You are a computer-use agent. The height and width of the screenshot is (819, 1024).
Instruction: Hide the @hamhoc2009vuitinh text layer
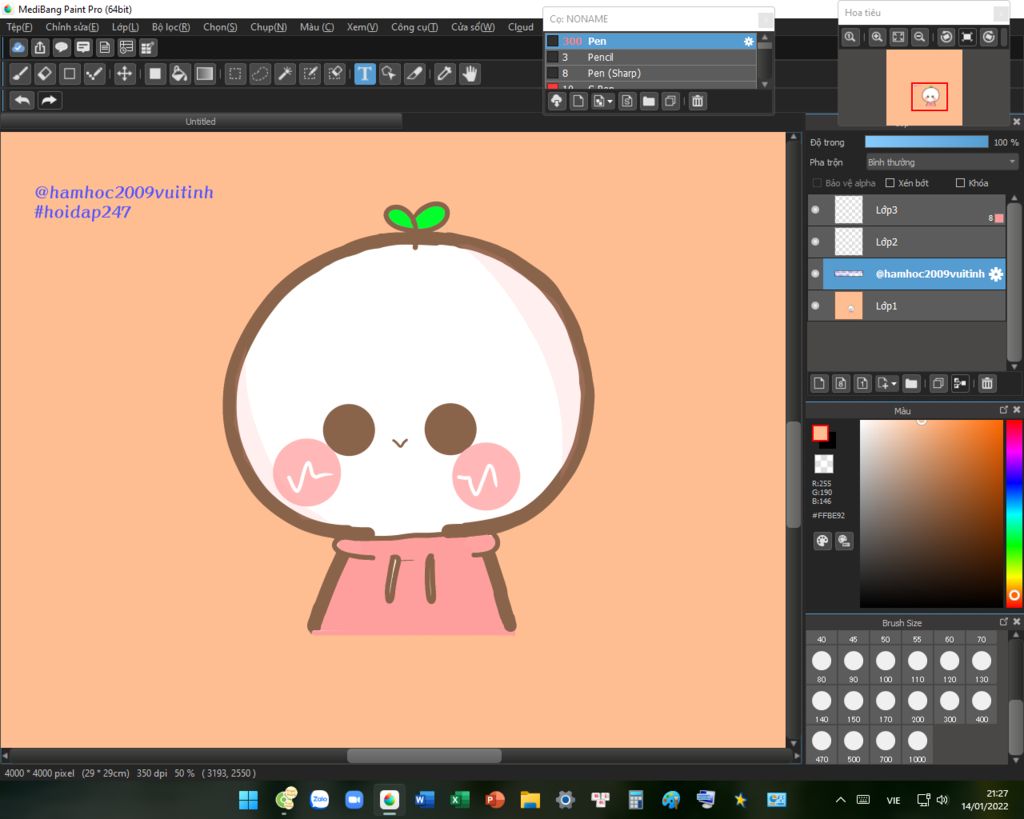(815, 274)
